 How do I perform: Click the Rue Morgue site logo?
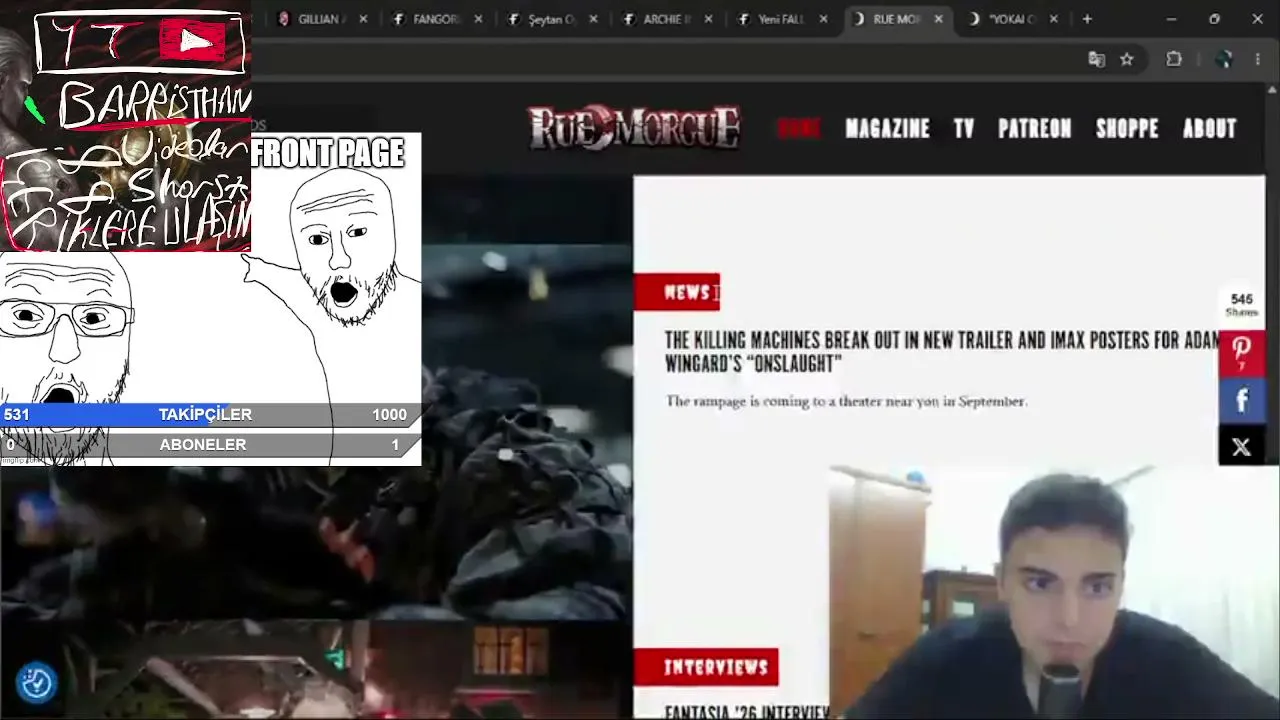point(634,128)
